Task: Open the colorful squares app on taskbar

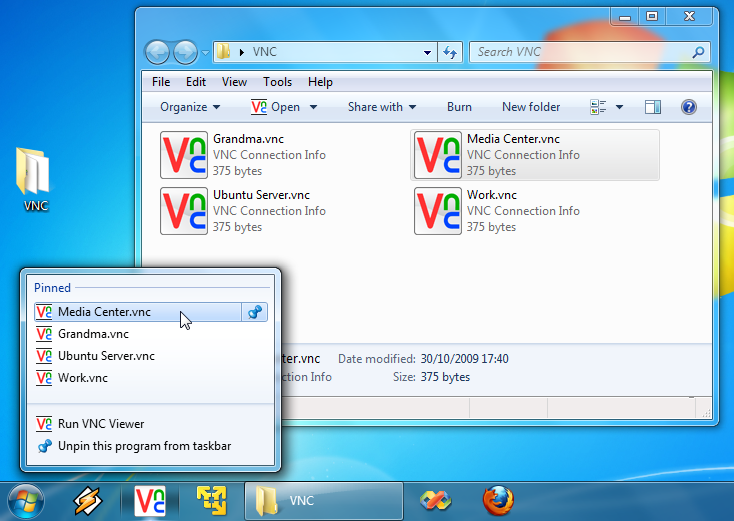Action: (x=435, y=500)
